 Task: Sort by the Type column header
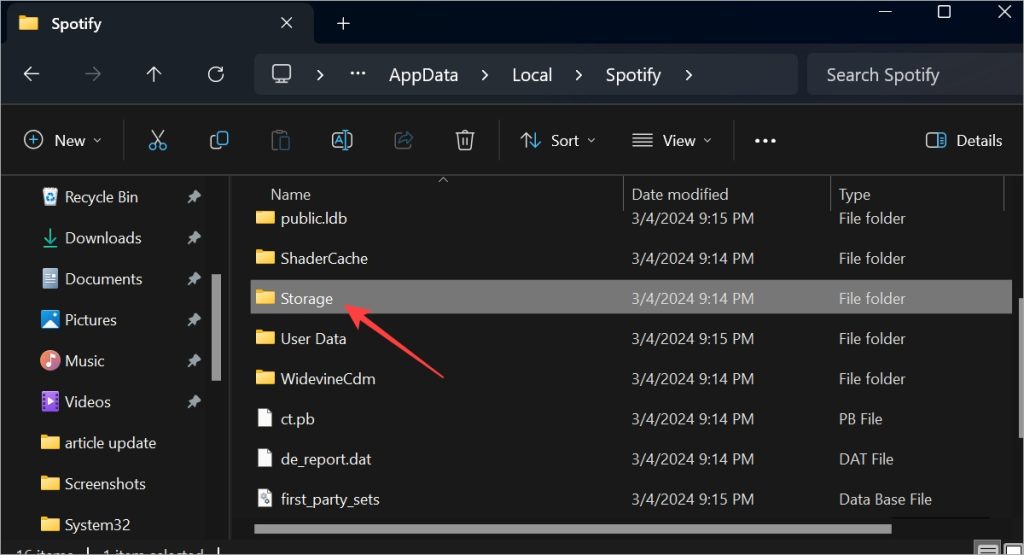pos(854,195)
